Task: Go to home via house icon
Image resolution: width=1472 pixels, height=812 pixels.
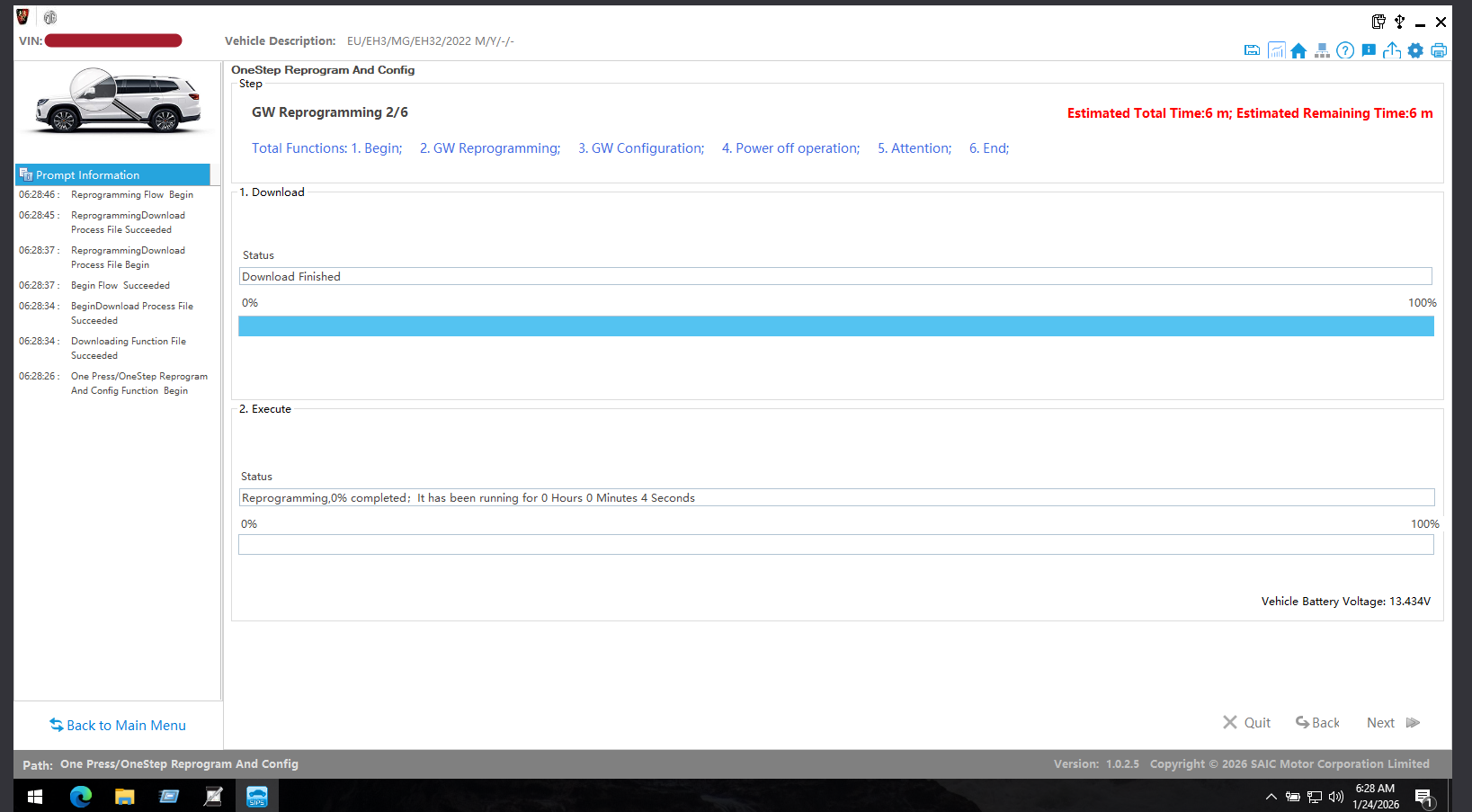Action: [x=1298, y=50]
